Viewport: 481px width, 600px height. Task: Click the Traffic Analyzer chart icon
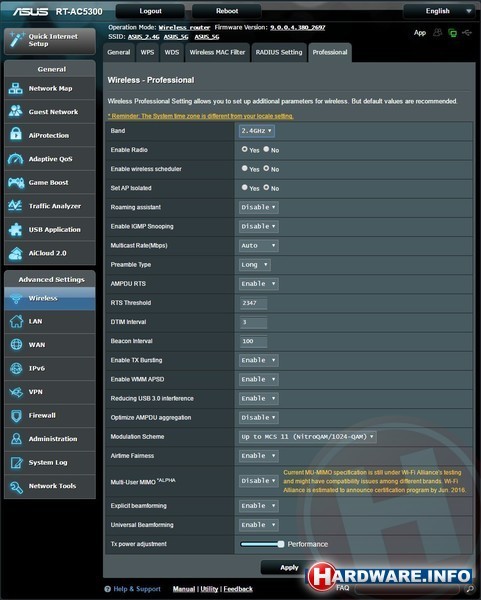(x=15, y=205)
